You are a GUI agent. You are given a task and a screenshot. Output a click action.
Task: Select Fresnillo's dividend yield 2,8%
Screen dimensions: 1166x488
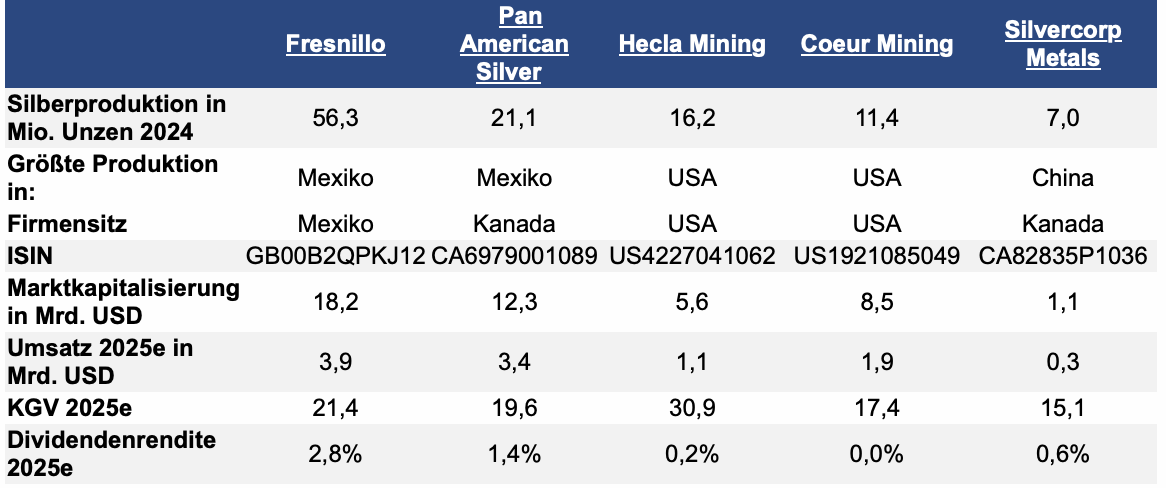(335, 455)
